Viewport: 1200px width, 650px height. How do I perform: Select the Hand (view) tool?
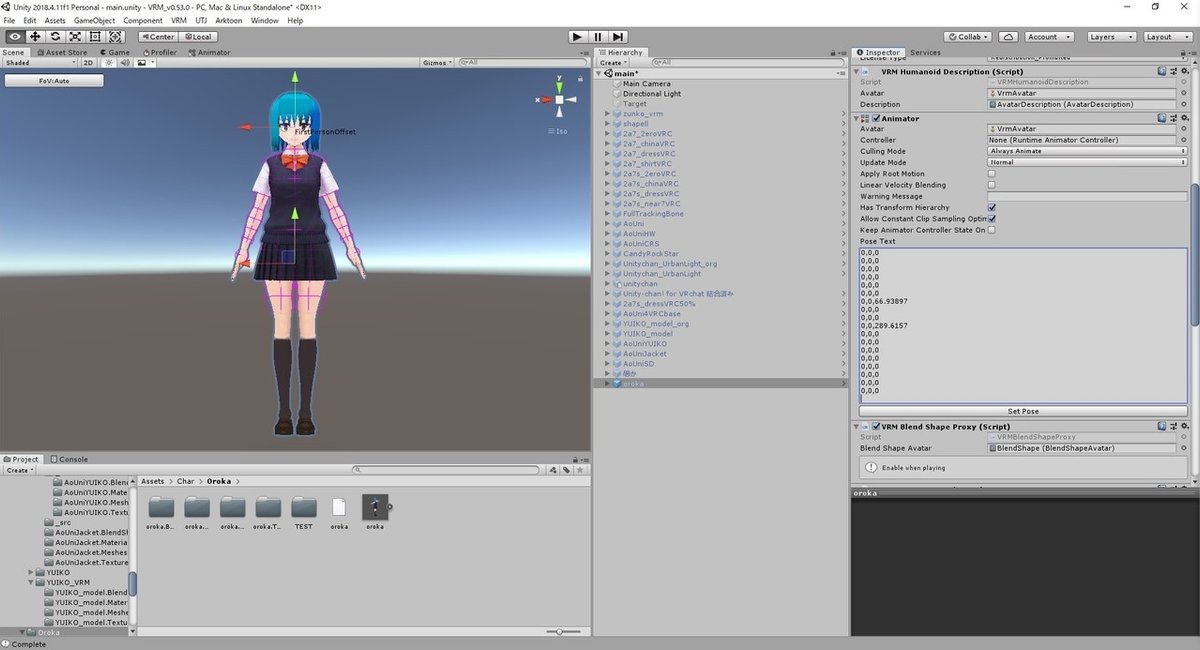pos(15,36)
